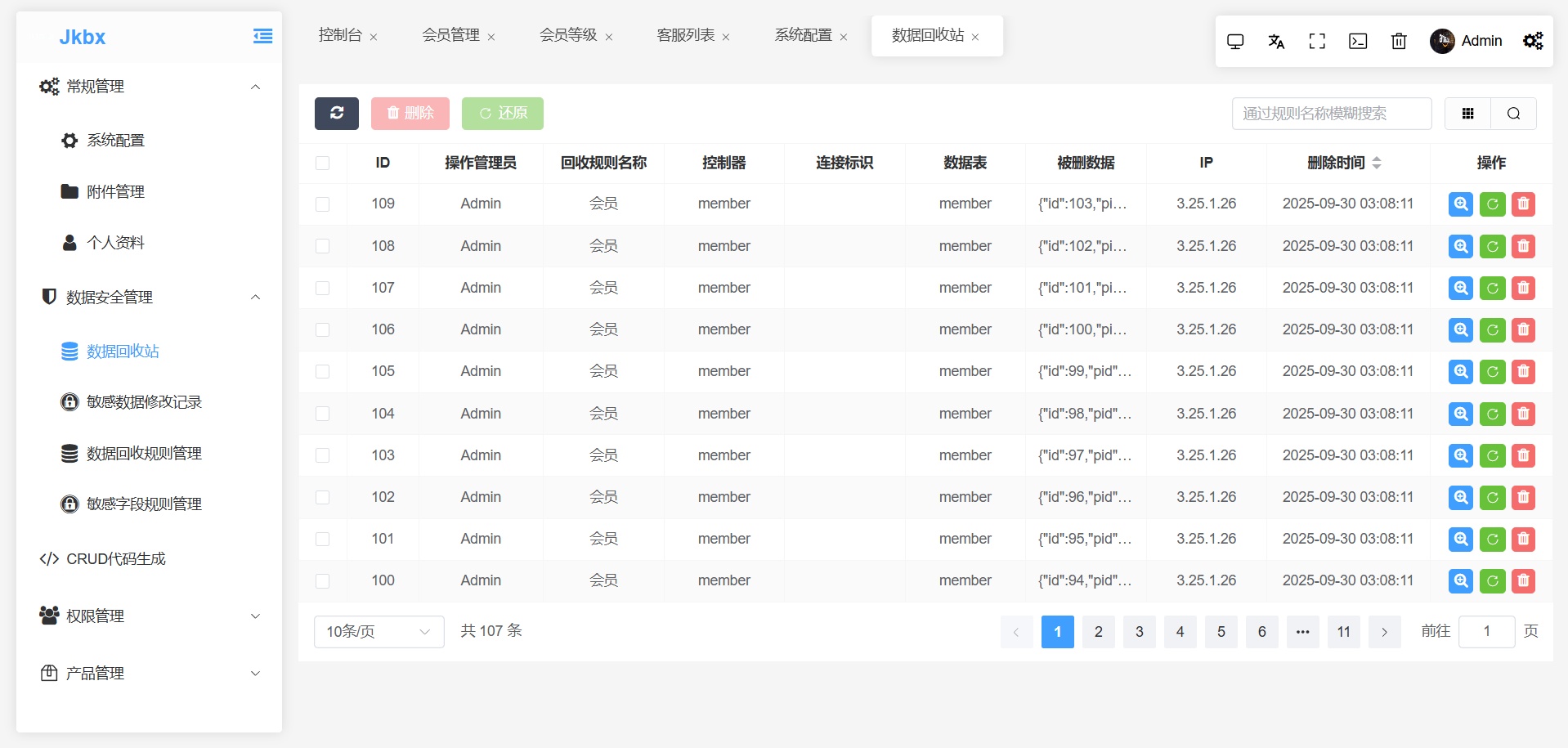Open the terminal icon in header

click(x=1358, y=41)
